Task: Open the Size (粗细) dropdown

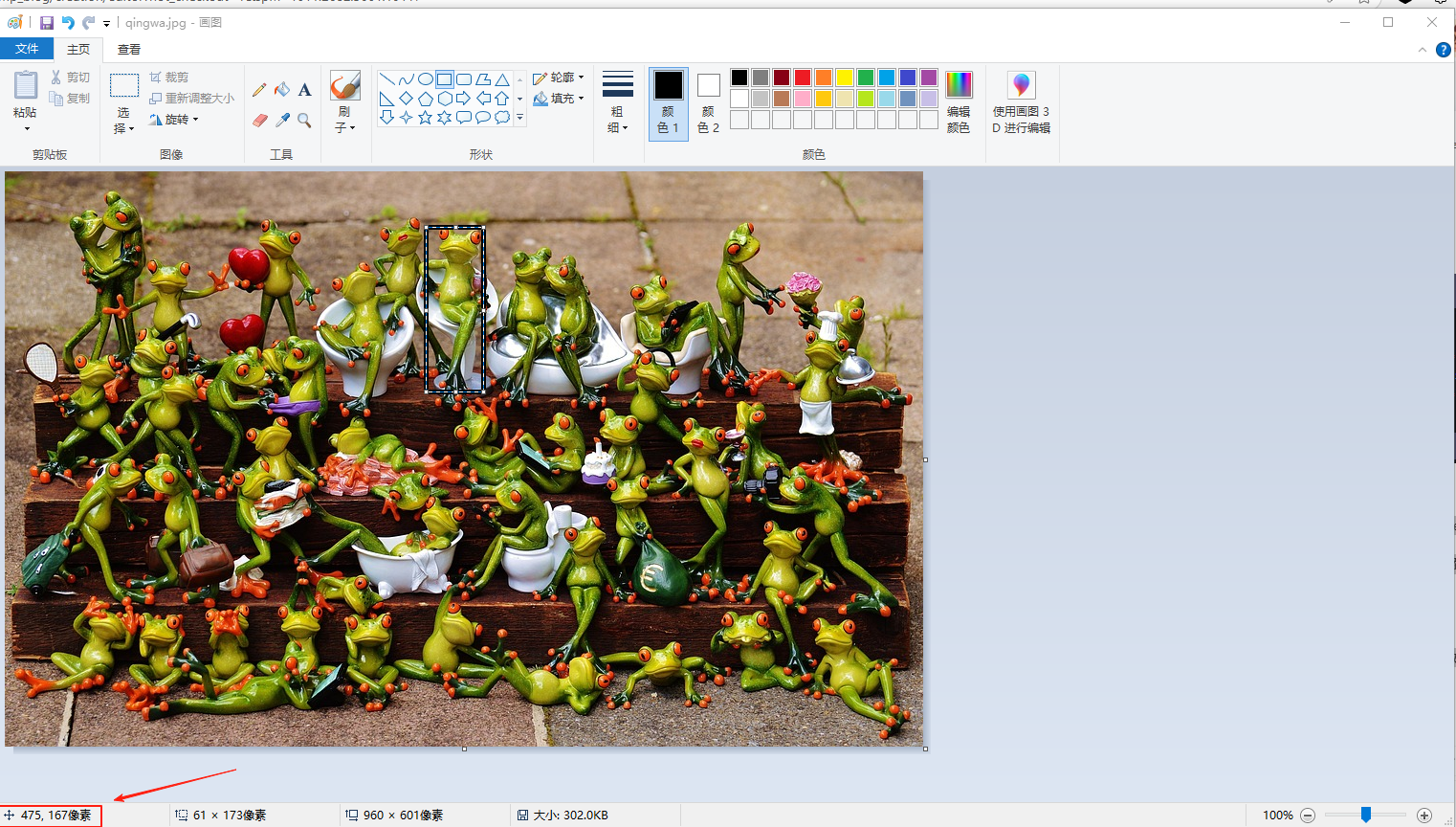Action: (617, 103)
